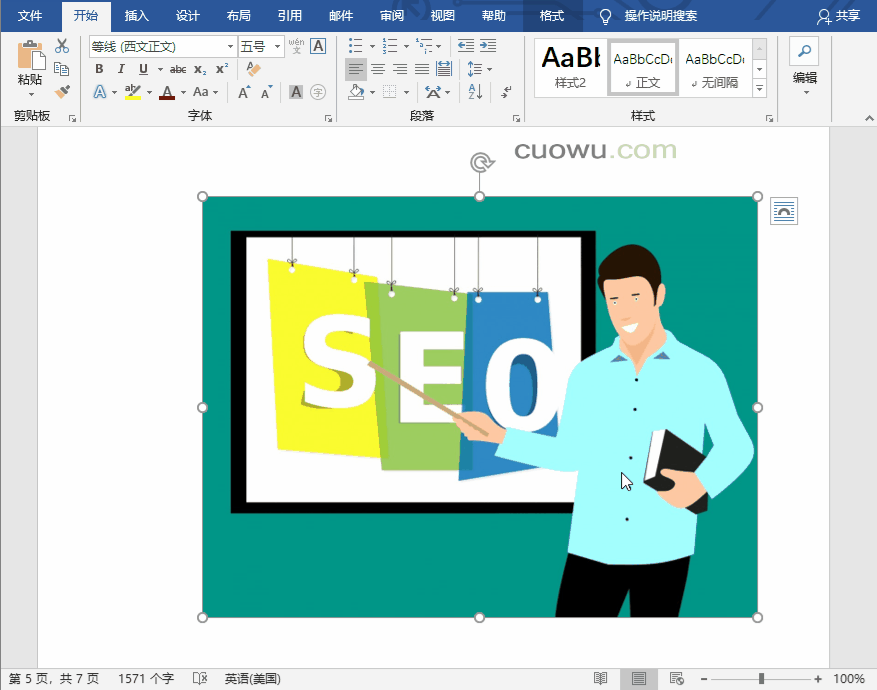Expand the styles gallery more button

(759, 88)
